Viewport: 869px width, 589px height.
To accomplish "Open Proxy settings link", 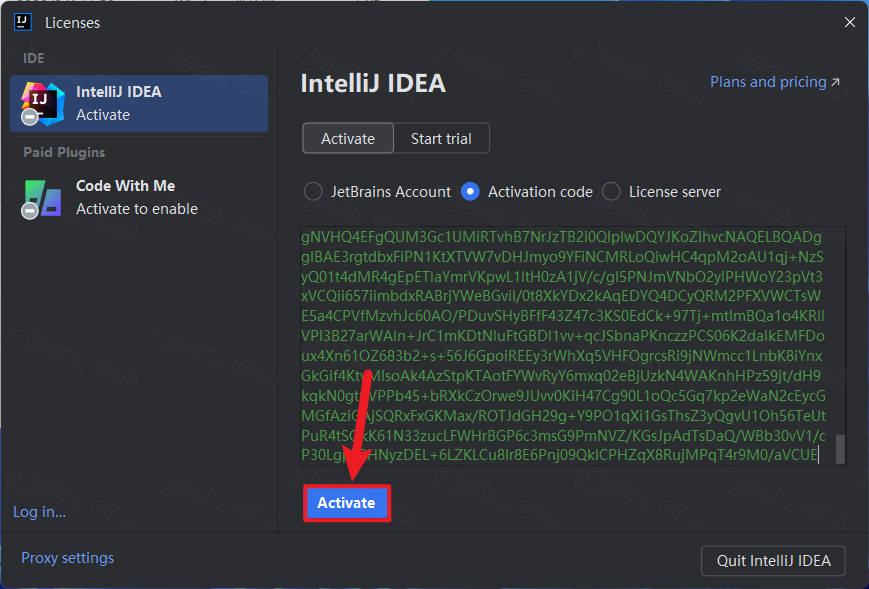I will [x=68, y=558].
